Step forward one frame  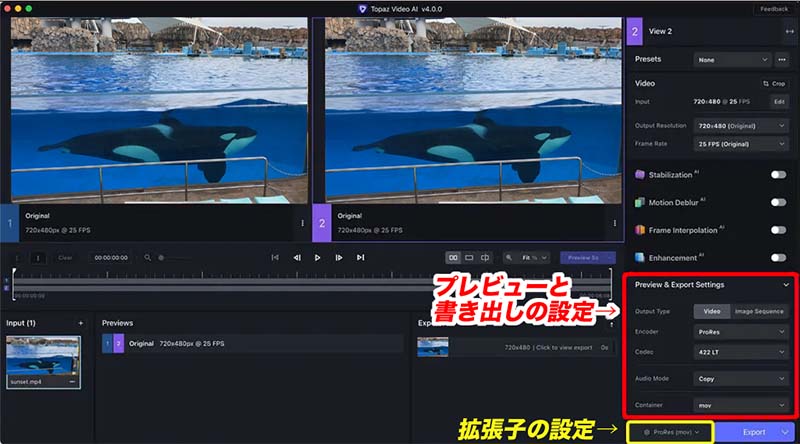pos(339,258)
